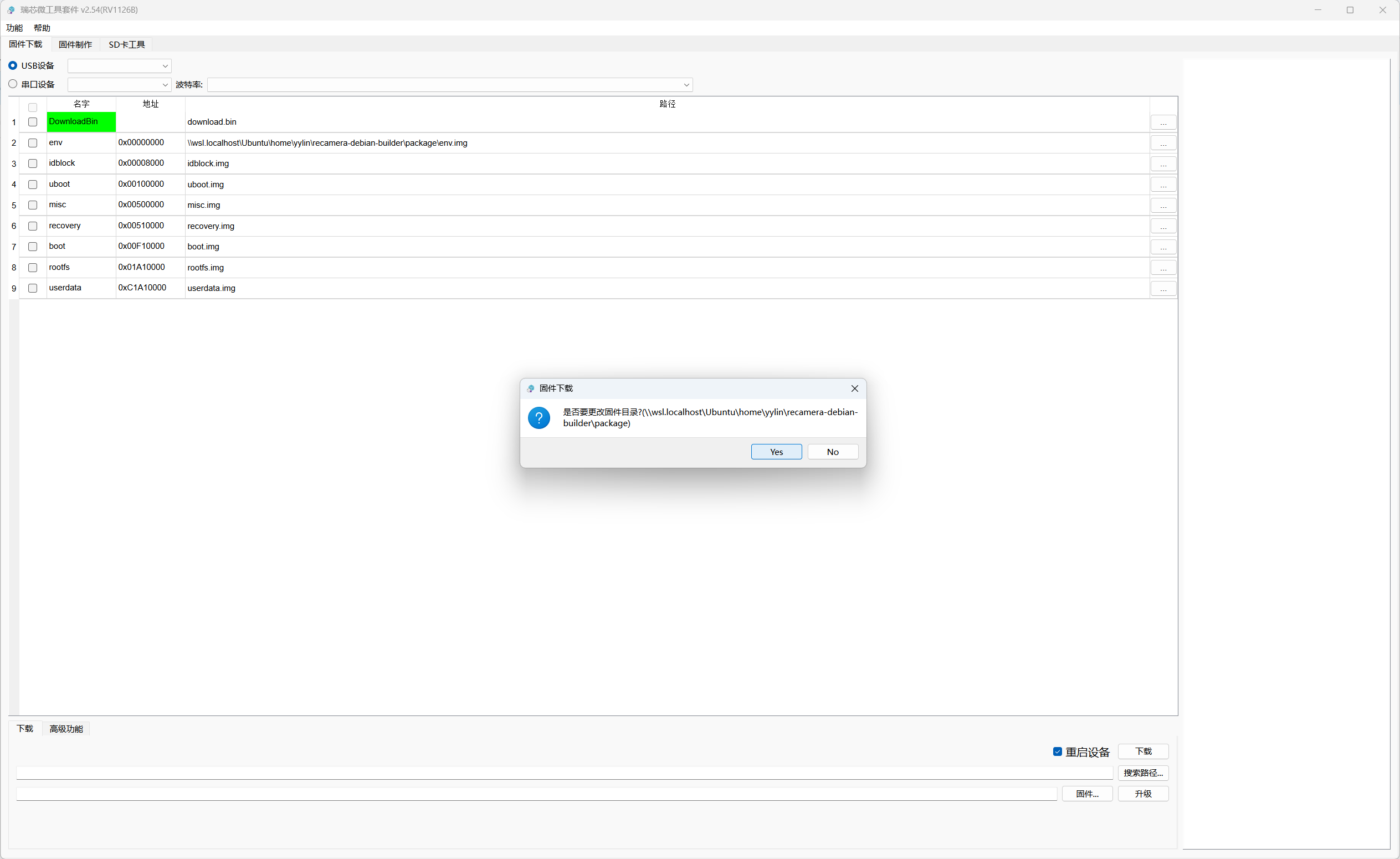
Task: Toggle the 重启设备 checkbox
Action: [x=1058, y=751]
